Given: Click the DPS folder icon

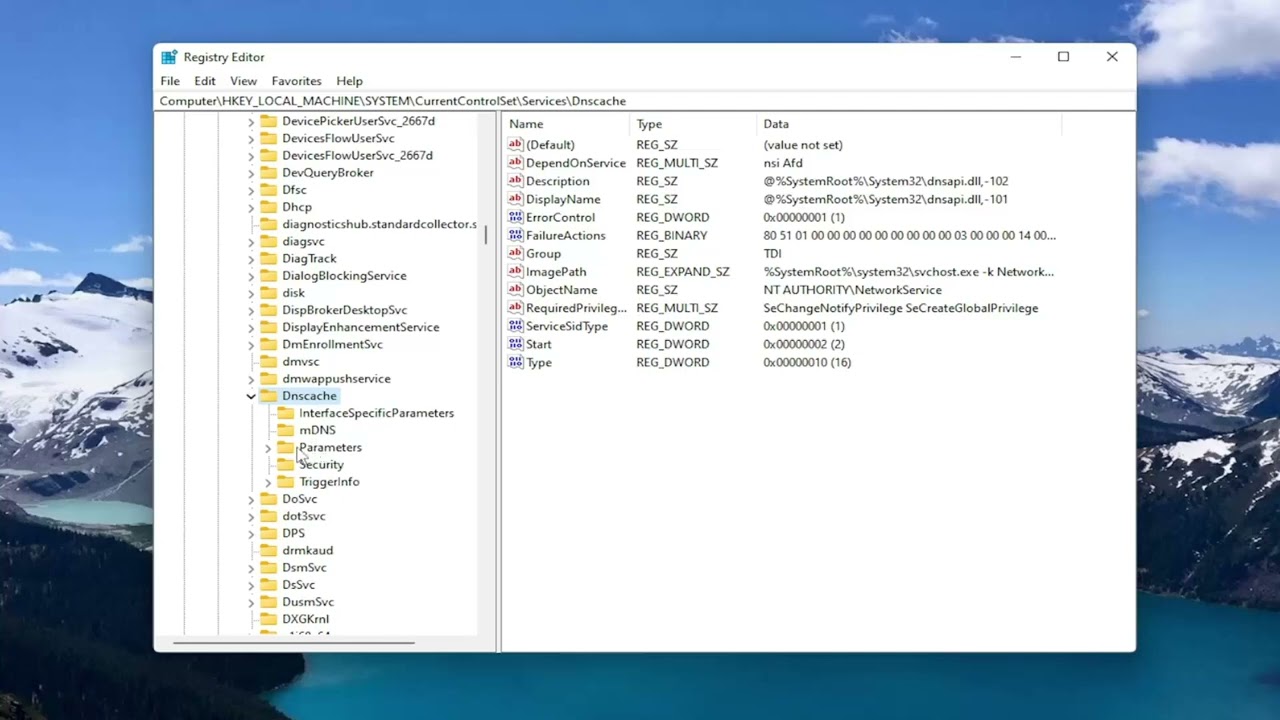Looking at the screenshot, I should (268, 533).
